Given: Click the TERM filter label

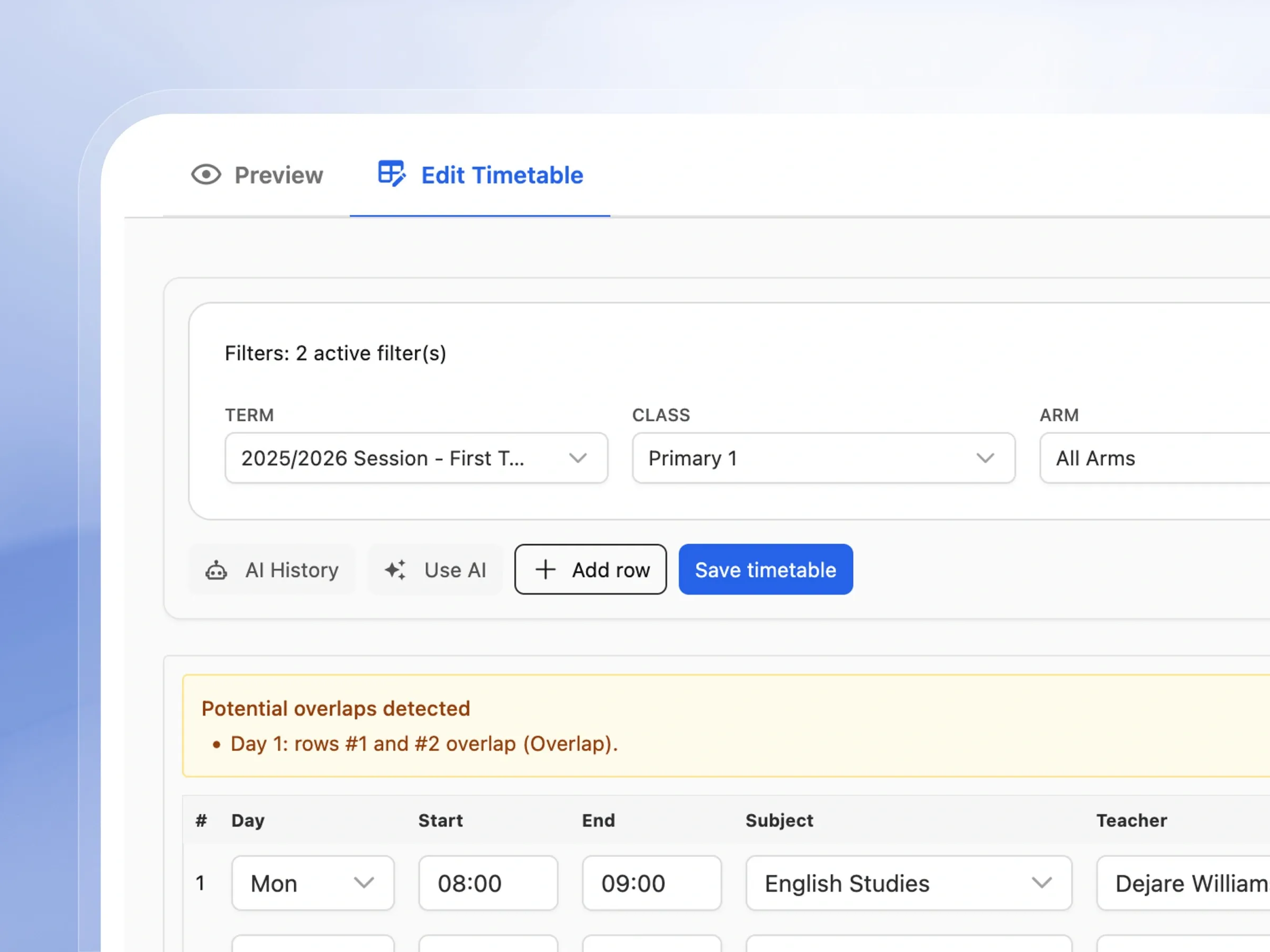Looking at the screenshot, I should point(249,415).
